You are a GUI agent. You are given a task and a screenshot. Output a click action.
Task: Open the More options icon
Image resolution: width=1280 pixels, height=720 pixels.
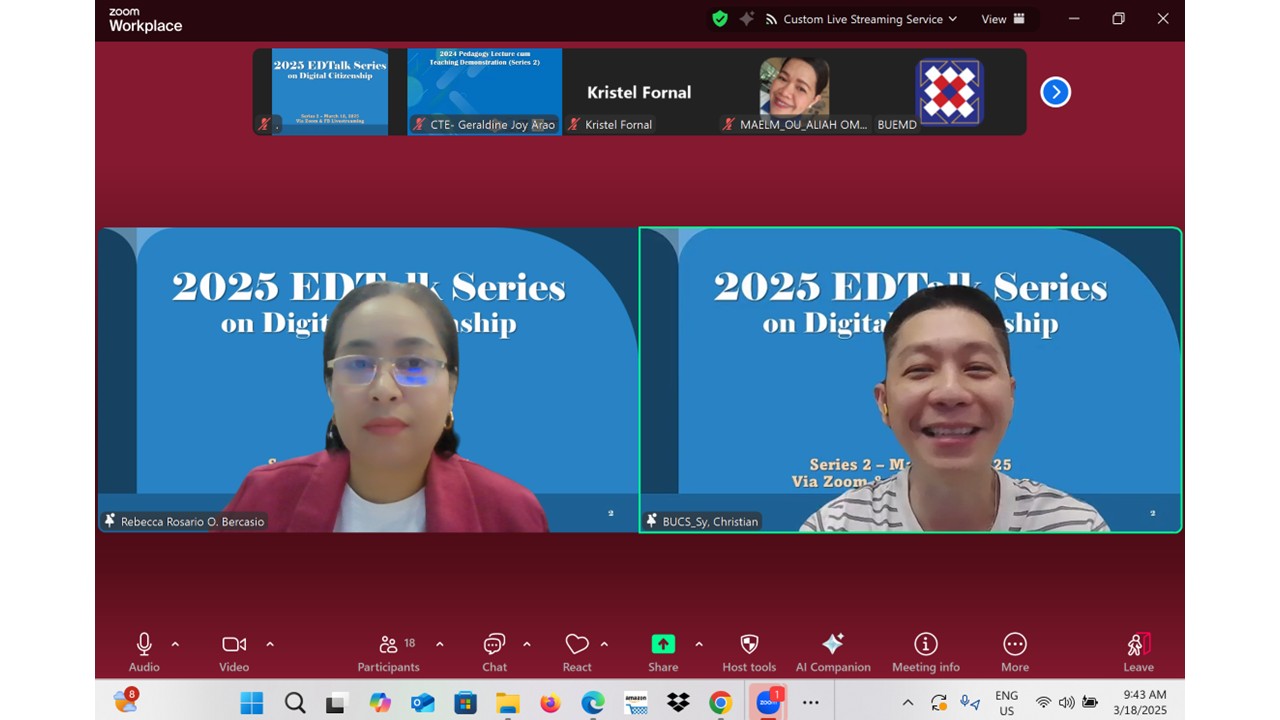click(1014, 644)
